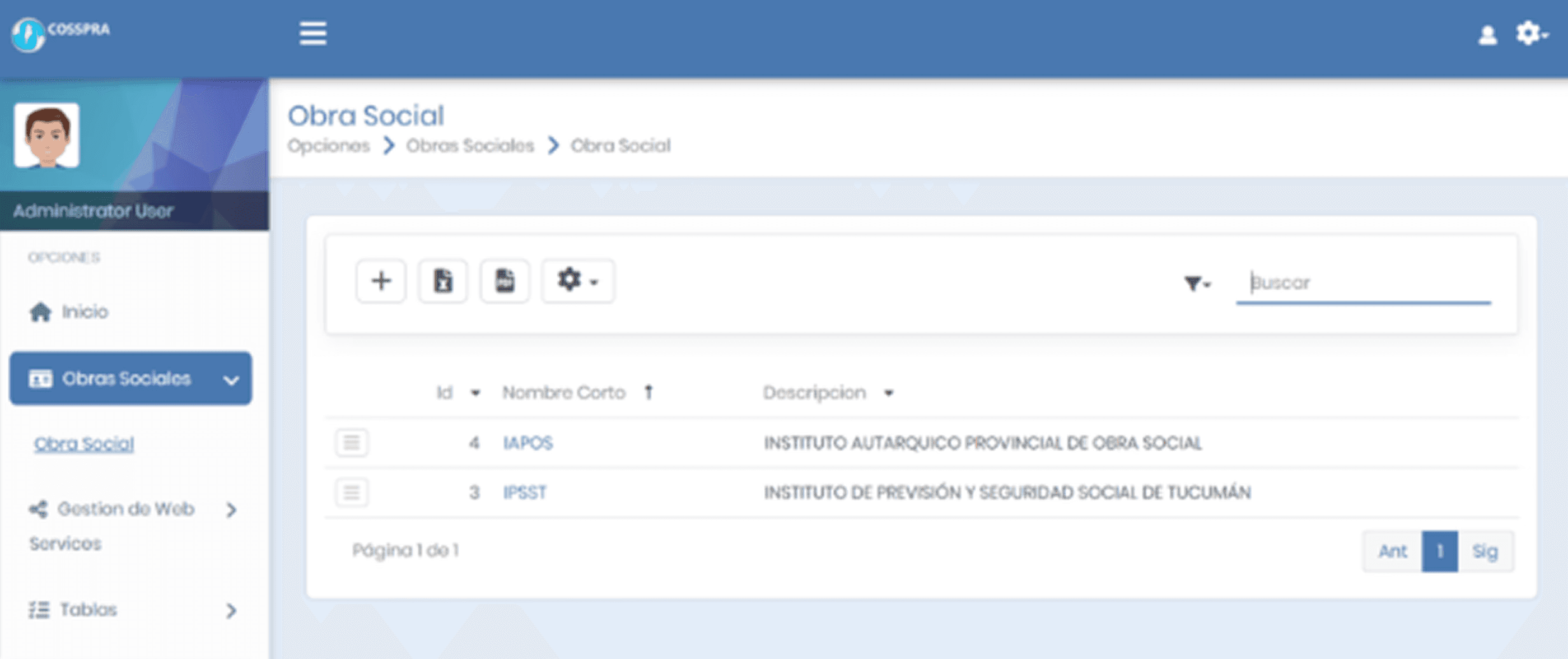Export table to Excel file icon
This screenshot has width=1568, height=659.
(442, 281)
